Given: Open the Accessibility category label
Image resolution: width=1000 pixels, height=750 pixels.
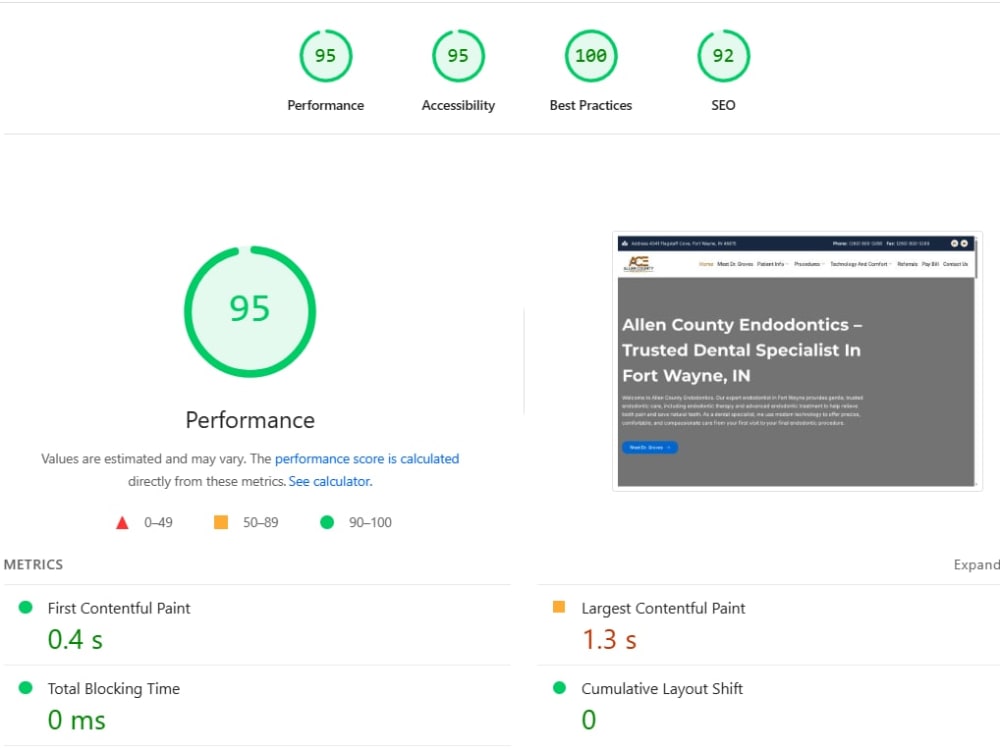Looking at the screenshot, I should (458, 105).
